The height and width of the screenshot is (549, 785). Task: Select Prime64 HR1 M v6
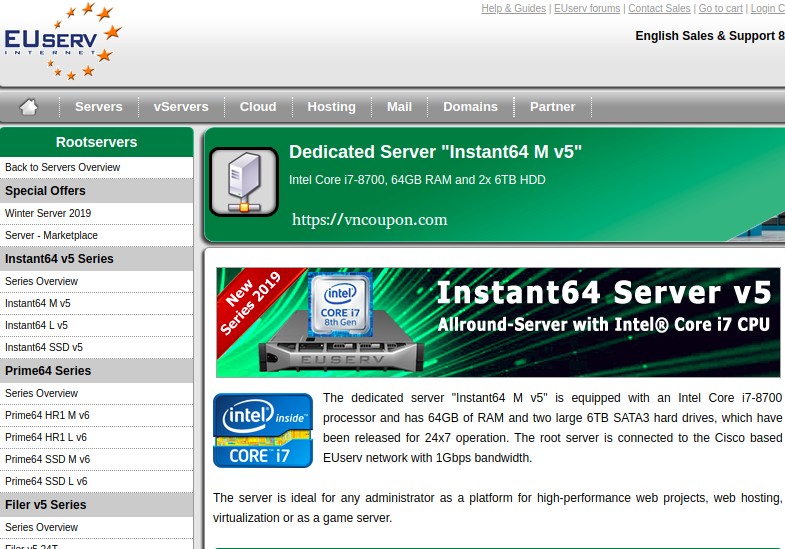[x=96, y=416]
